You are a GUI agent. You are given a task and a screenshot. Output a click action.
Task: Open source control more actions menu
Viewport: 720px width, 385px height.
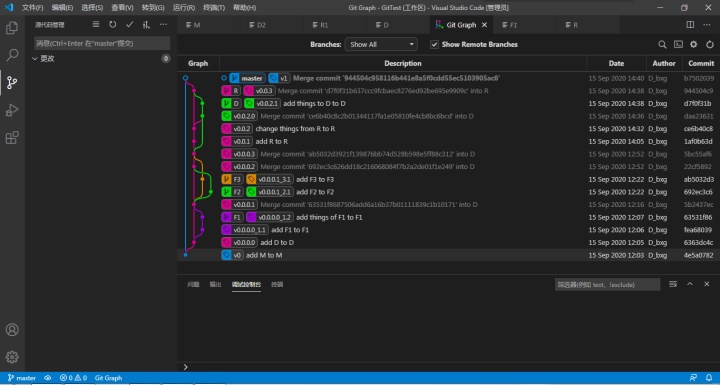pyautogui.click(x=163, y=25)
